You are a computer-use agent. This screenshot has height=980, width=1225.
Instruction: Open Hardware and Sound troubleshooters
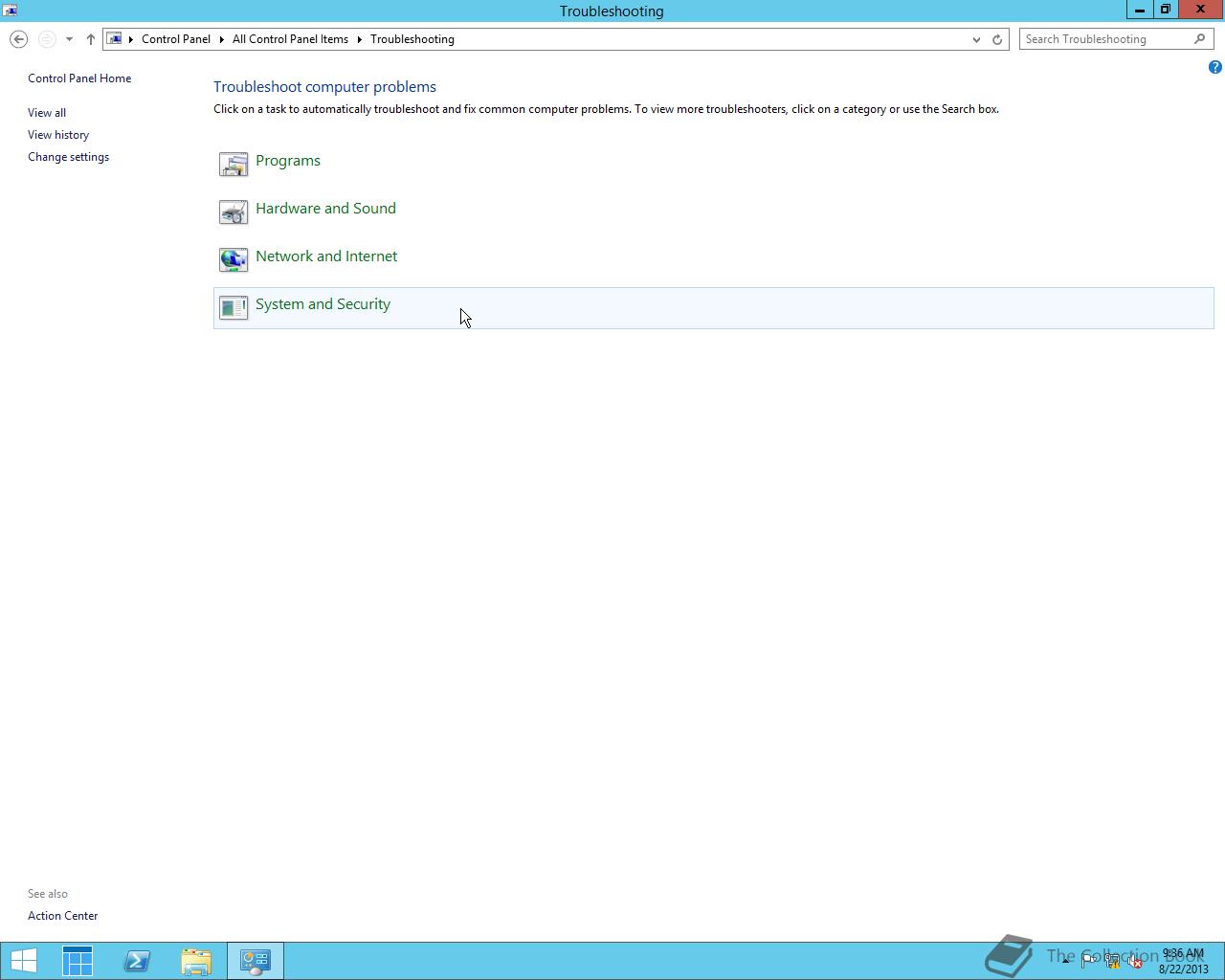tap(325, 209)
